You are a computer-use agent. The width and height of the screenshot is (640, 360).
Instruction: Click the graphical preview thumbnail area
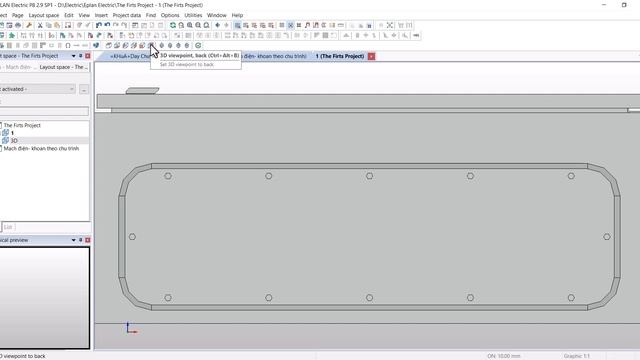point(44,298)
